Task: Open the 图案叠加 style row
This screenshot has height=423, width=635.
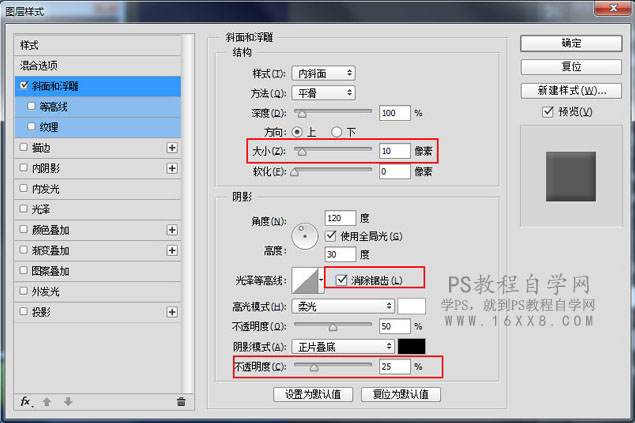Action: 98,271
